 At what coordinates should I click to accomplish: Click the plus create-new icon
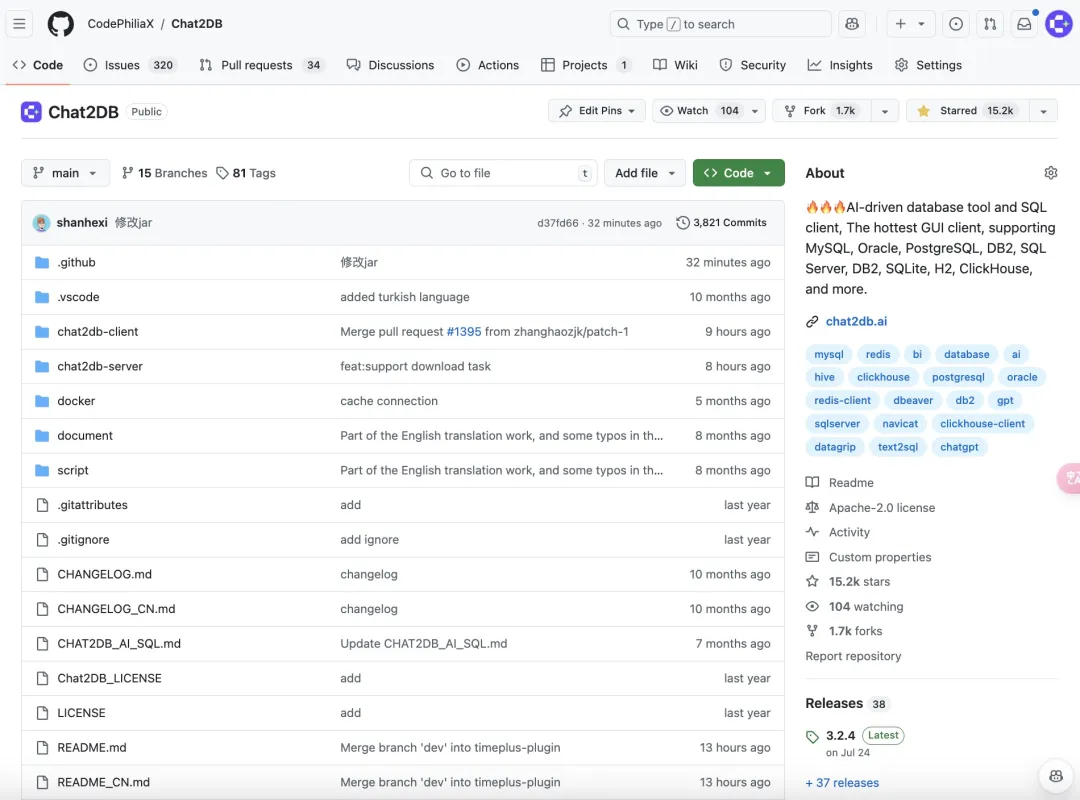click(900, 24)
